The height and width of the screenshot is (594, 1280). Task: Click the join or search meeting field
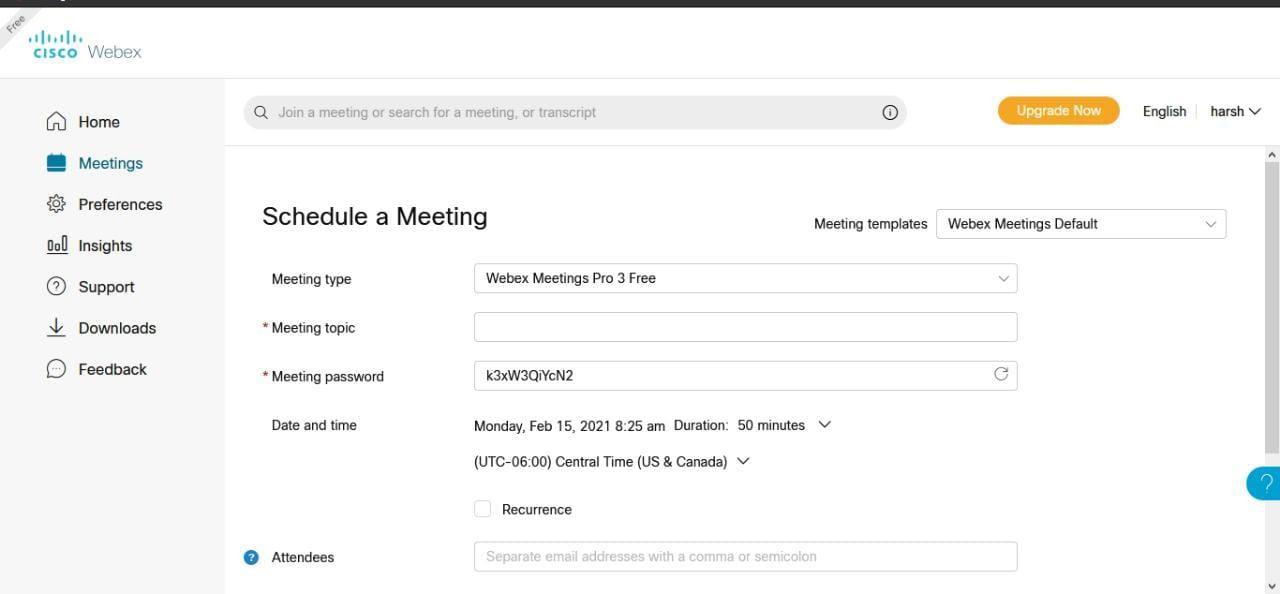[x=575, y=112]
